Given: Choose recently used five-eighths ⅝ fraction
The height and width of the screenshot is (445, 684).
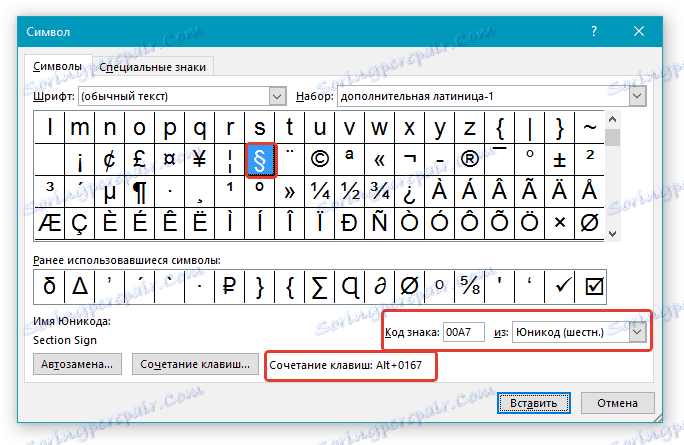Looking at the screenshot, I should tap(470, 287).
